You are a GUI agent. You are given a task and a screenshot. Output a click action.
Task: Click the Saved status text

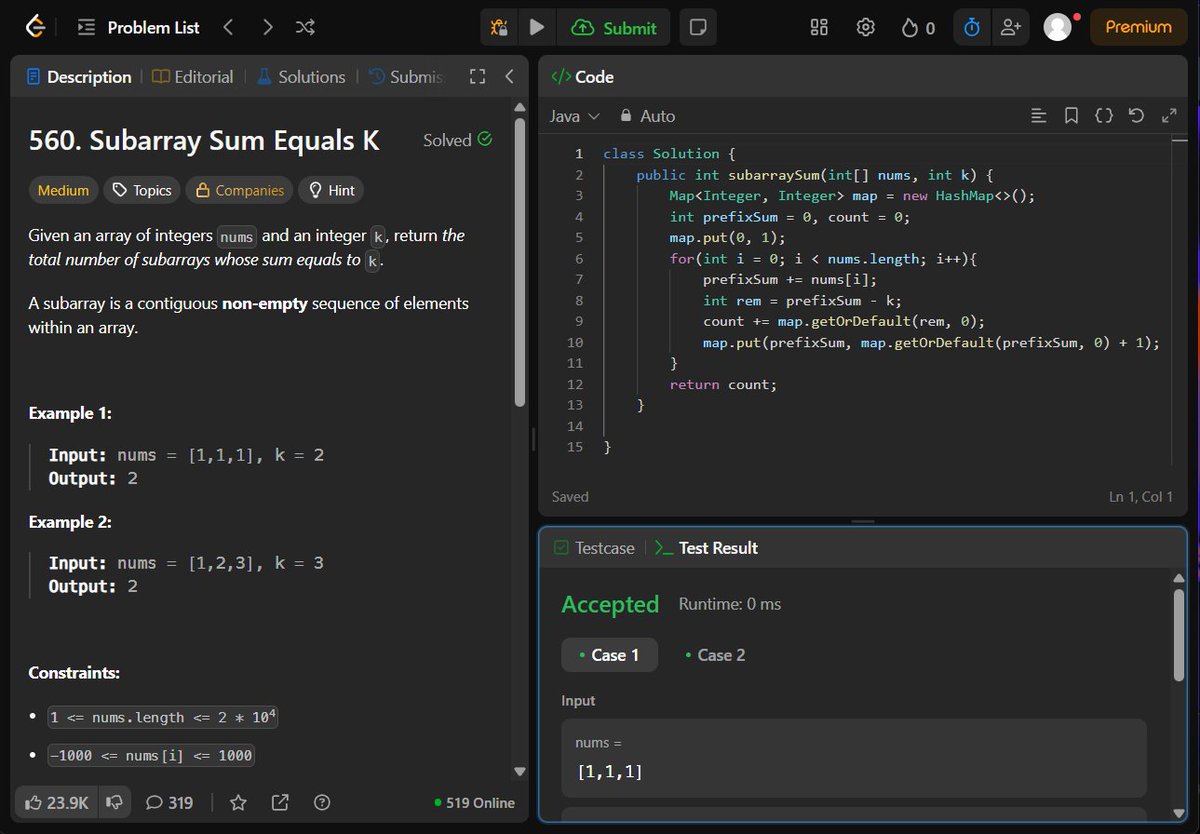click(x=570, y=497)
